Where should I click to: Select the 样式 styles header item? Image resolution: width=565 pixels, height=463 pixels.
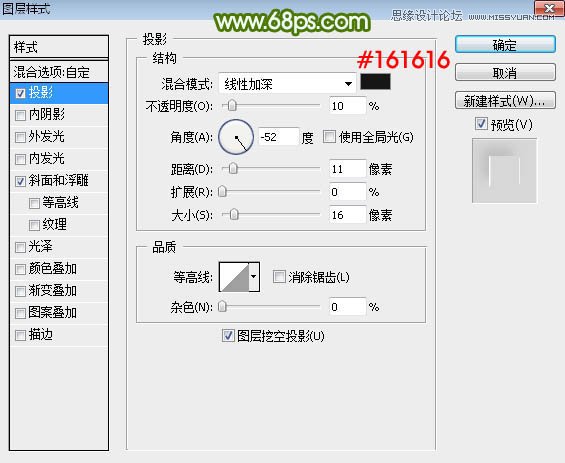[59, 47]
